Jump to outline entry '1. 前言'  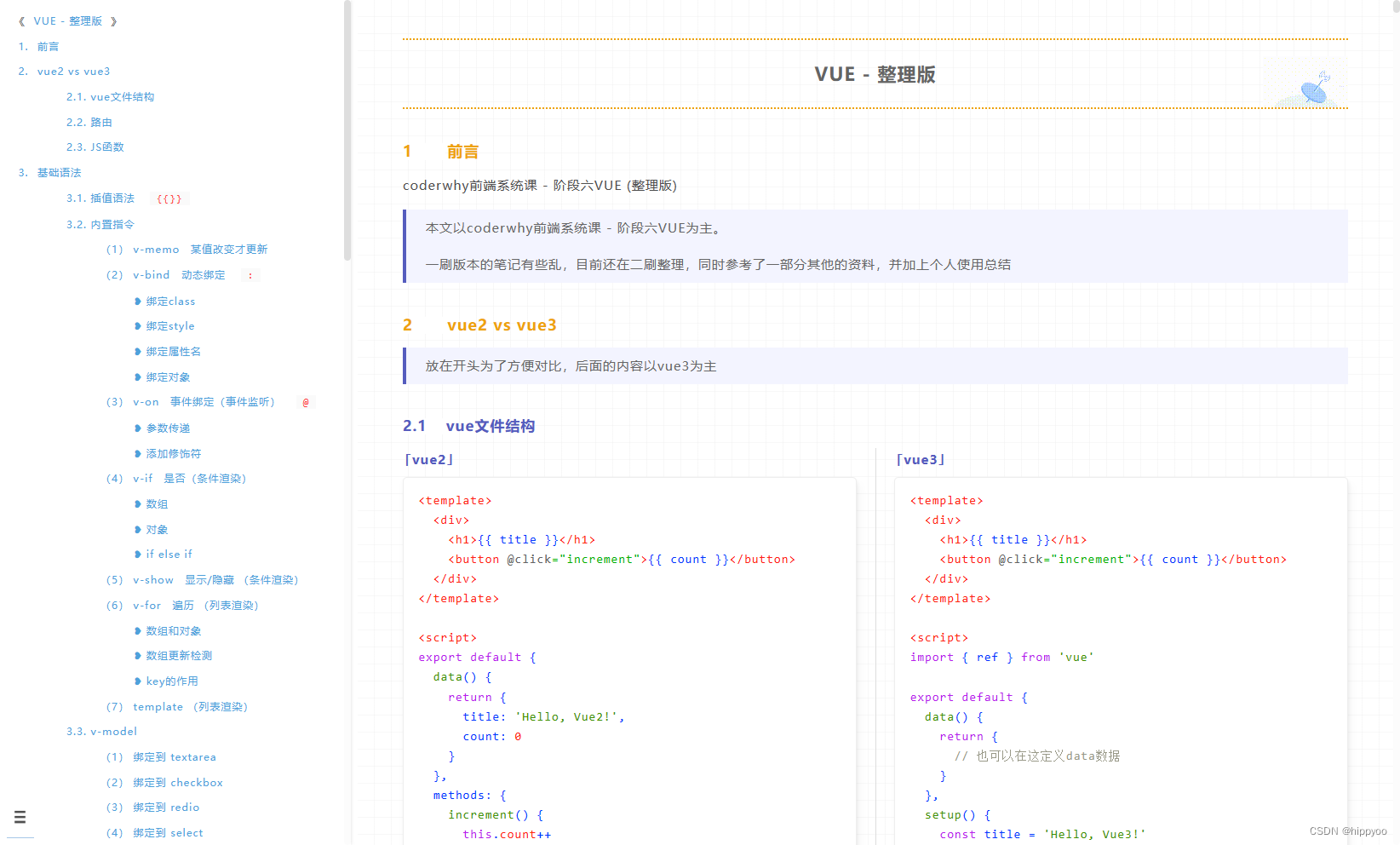coord(39,47)
